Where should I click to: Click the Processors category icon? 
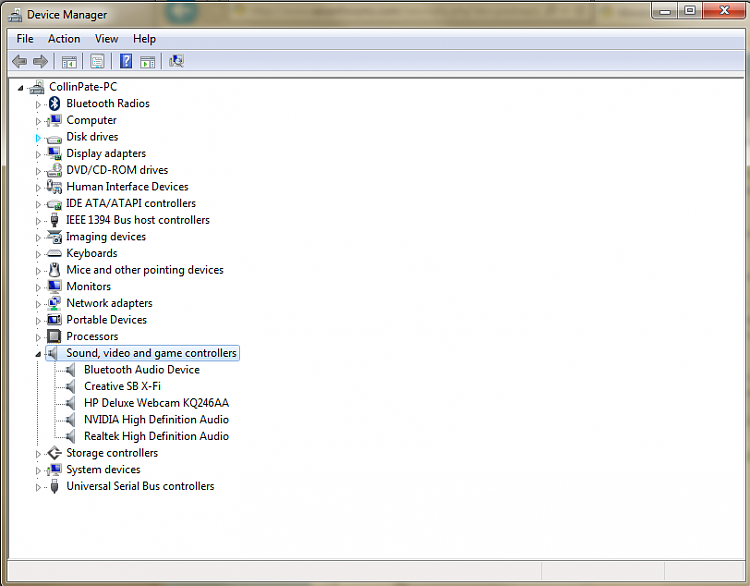55,336
